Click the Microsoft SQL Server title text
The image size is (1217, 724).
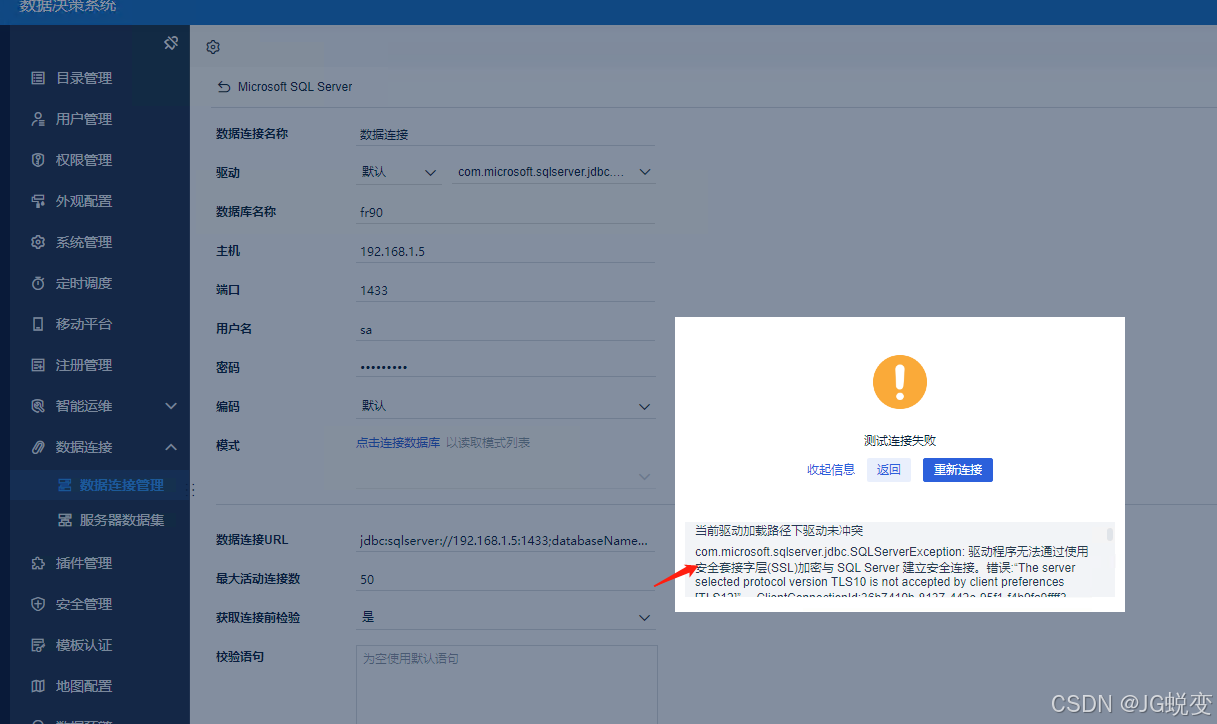(295, 87)
